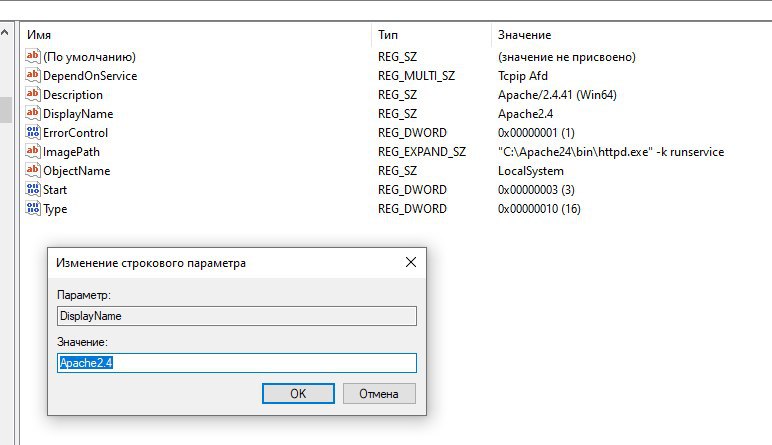Click the (значение не присвоено) data cell
This screenshot has width=772, height=445.
567,57
